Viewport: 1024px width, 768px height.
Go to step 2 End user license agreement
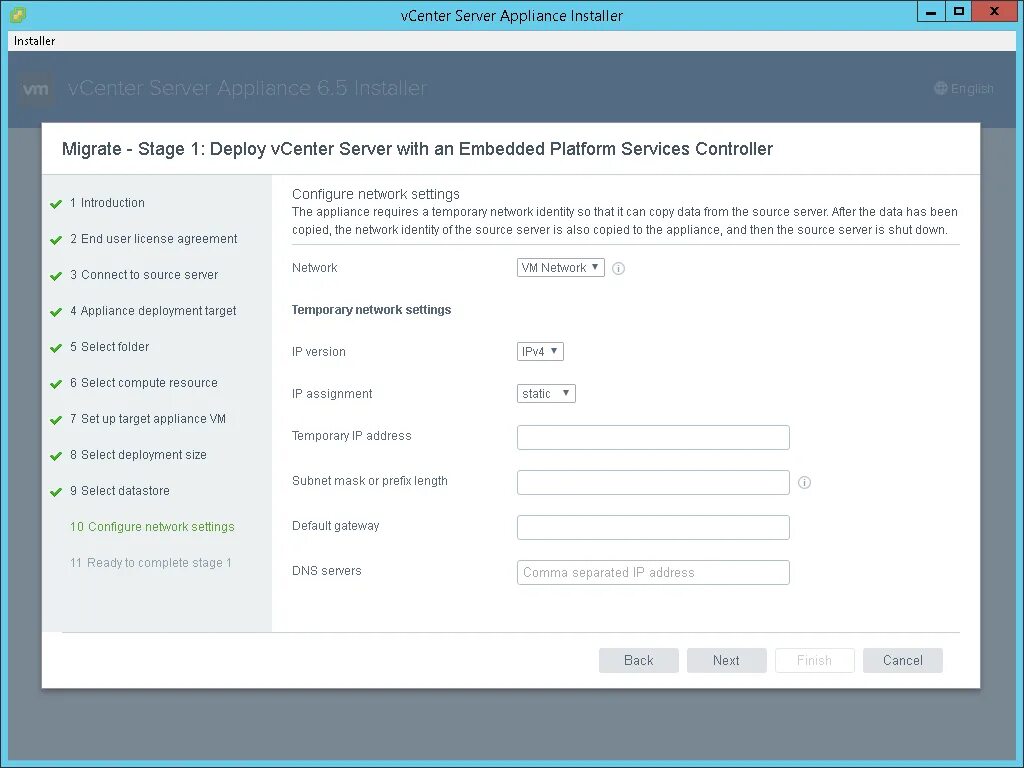tap(153, 239)
